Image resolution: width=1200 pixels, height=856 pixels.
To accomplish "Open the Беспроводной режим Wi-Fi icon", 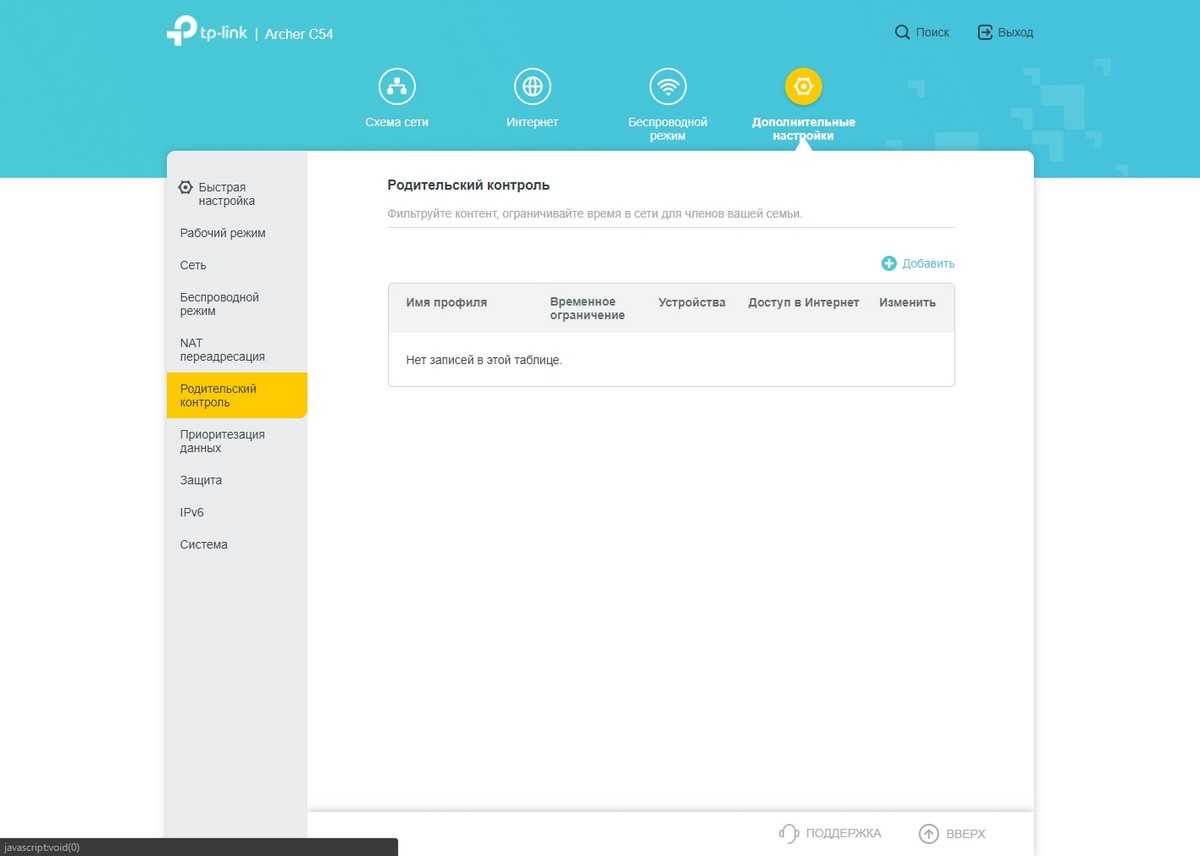I will point(667,87).
